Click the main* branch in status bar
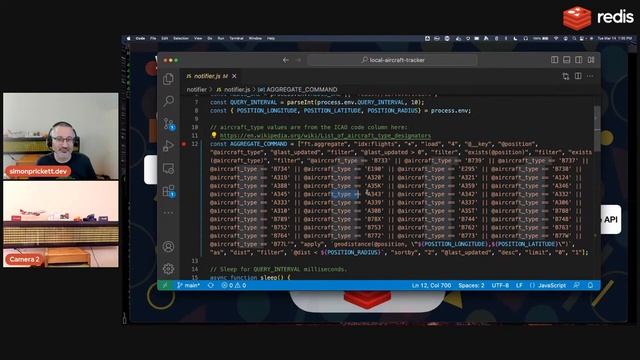 [x=188, y=285]
